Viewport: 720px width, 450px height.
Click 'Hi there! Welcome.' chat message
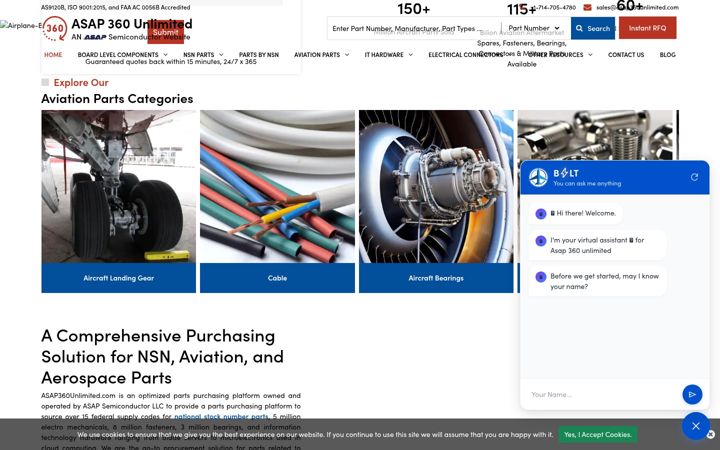575,214
